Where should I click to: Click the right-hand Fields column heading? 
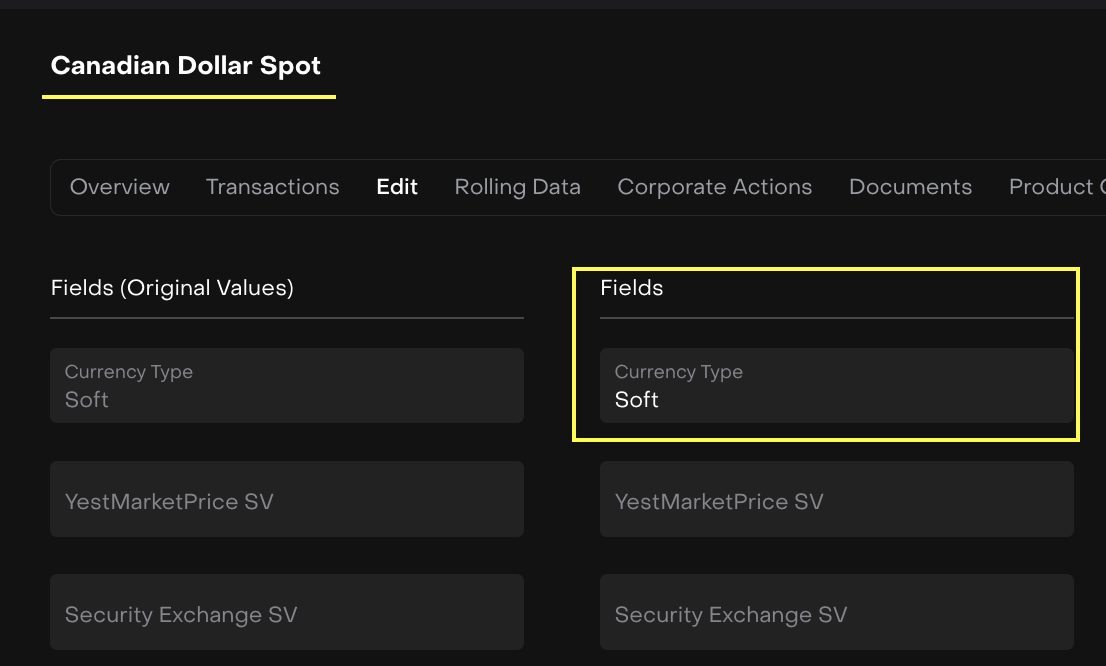click(x=631, y=288)
